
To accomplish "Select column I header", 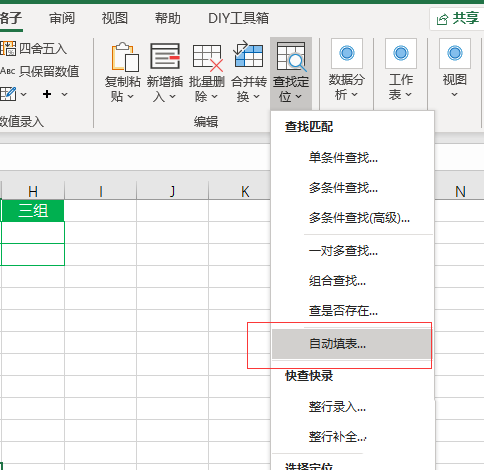I will point(101,191).
